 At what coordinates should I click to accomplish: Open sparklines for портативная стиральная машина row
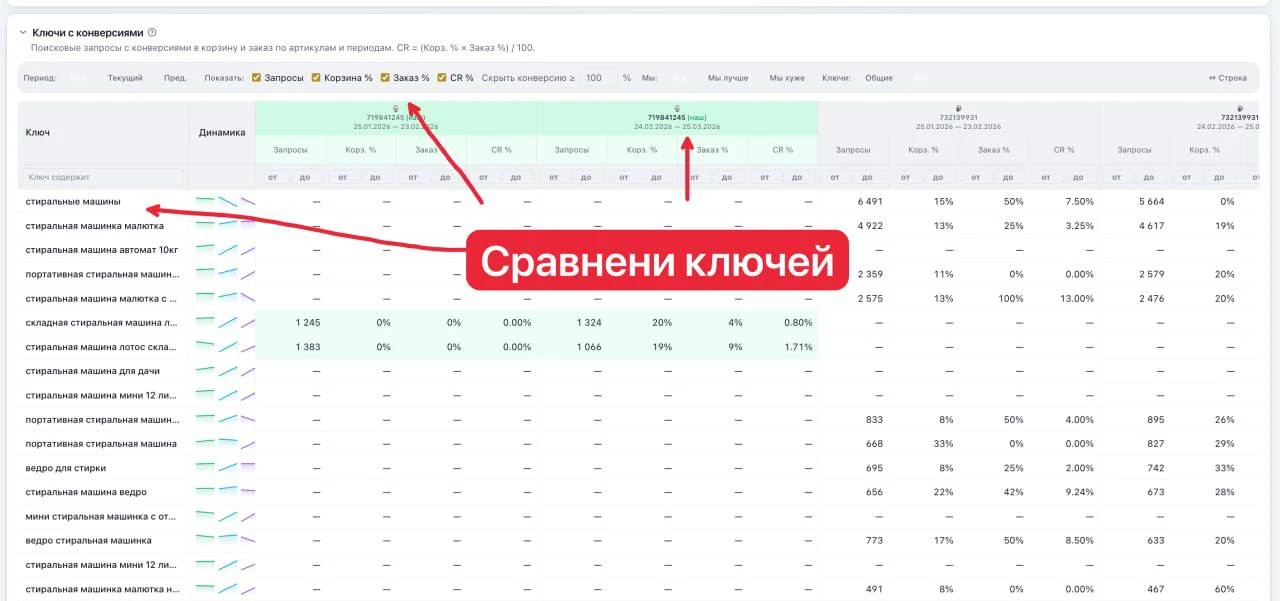226,443
